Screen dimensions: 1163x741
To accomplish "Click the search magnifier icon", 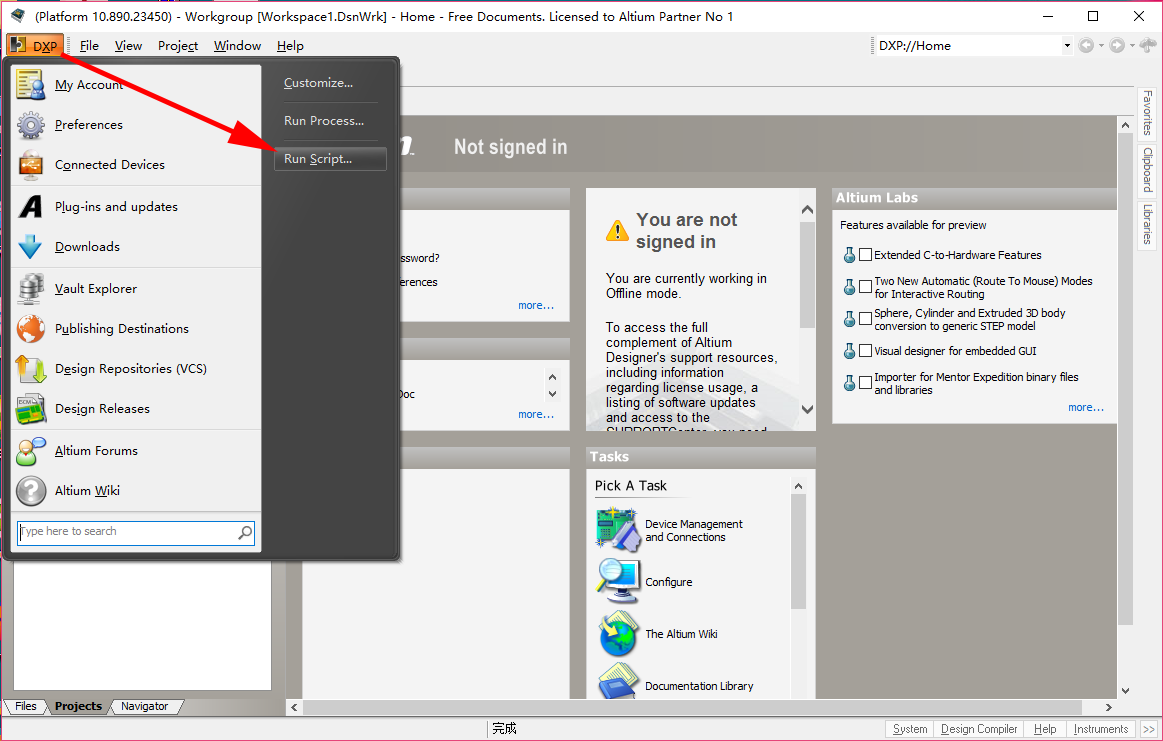I will 245,532.
